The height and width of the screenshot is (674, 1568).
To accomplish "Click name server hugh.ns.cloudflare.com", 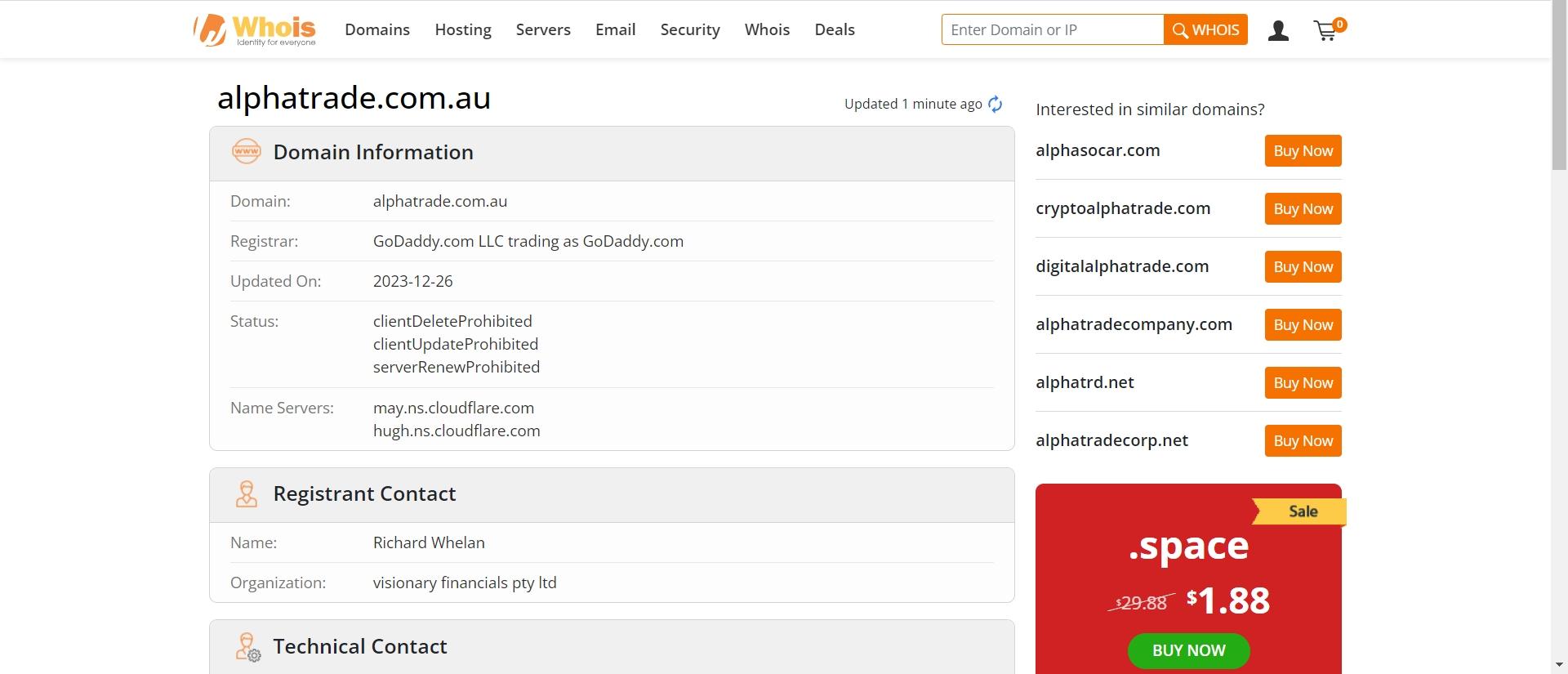I will 457,431.
